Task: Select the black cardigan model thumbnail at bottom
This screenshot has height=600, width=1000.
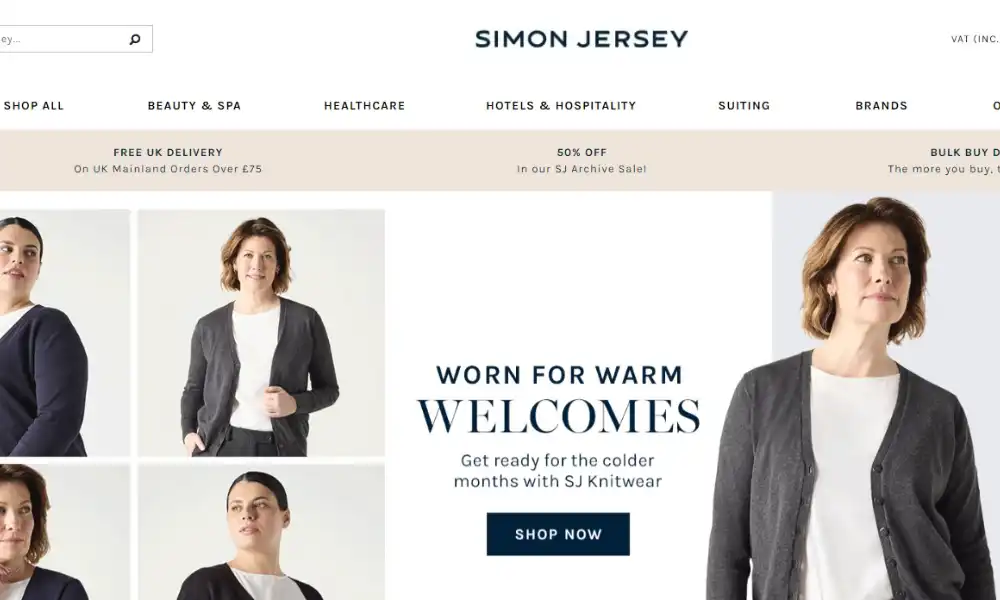Action: coord(261,532)
